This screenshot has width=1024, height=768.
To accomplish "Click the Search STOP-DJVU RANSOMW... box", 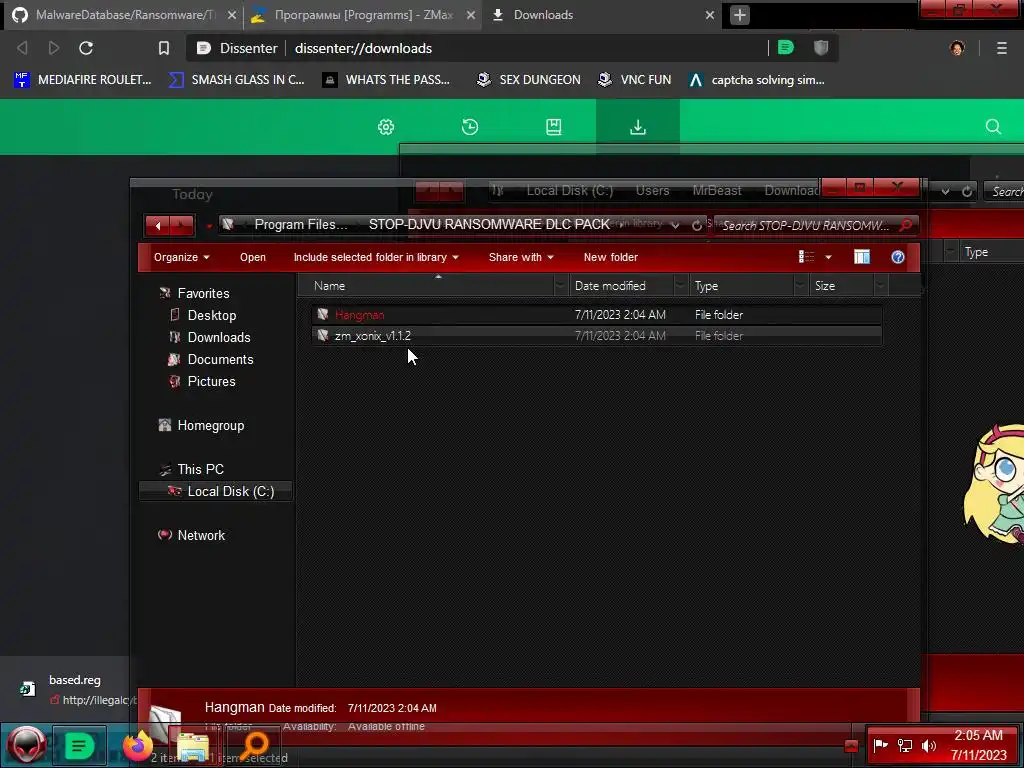I will tap(816, 225).
